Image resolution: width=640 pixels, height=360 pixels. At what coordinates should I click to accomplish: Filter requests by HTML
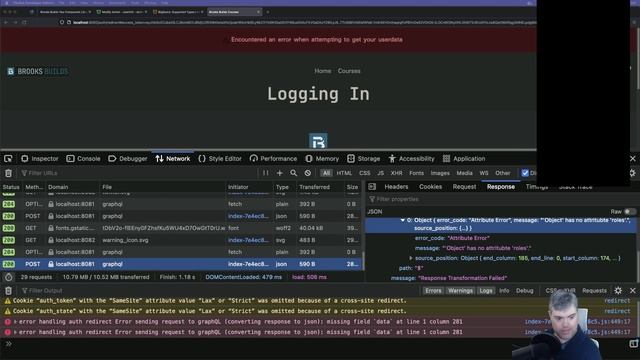[344, 173]
